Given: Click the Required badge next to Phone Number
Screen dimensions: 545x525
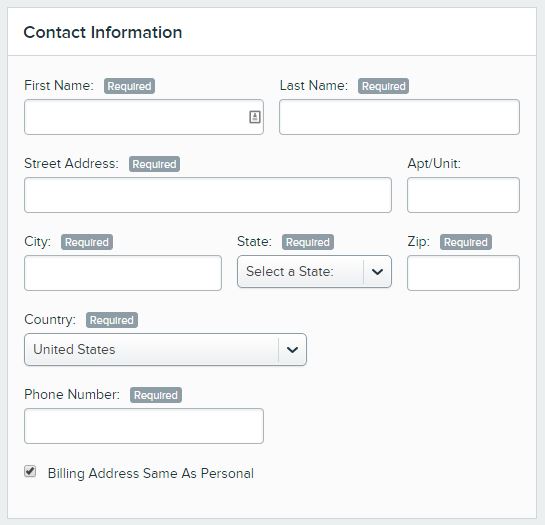Looking at the screenshot, I should tap(156, 395).
